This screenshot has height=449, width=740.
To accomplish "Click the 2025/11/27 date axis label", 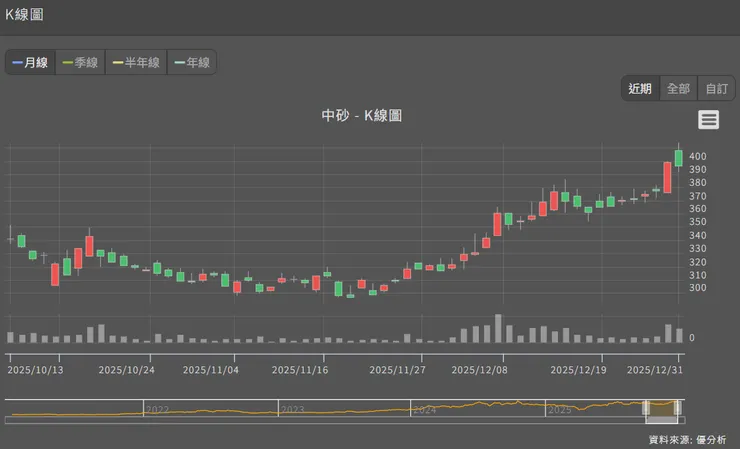I will [397, 370].
